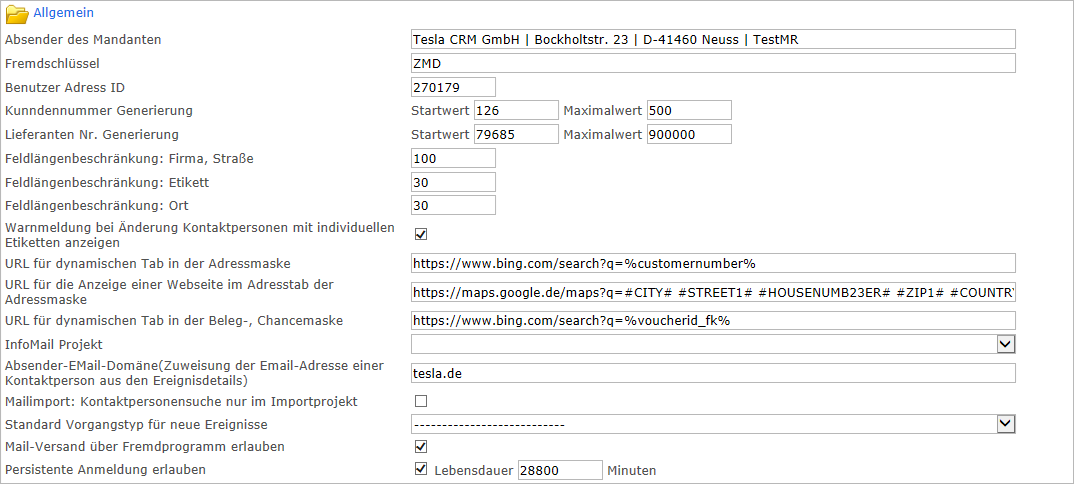Viewport: 1074px width, 484px height.
Task: Open the Allgemein section link
Action: 64,14
